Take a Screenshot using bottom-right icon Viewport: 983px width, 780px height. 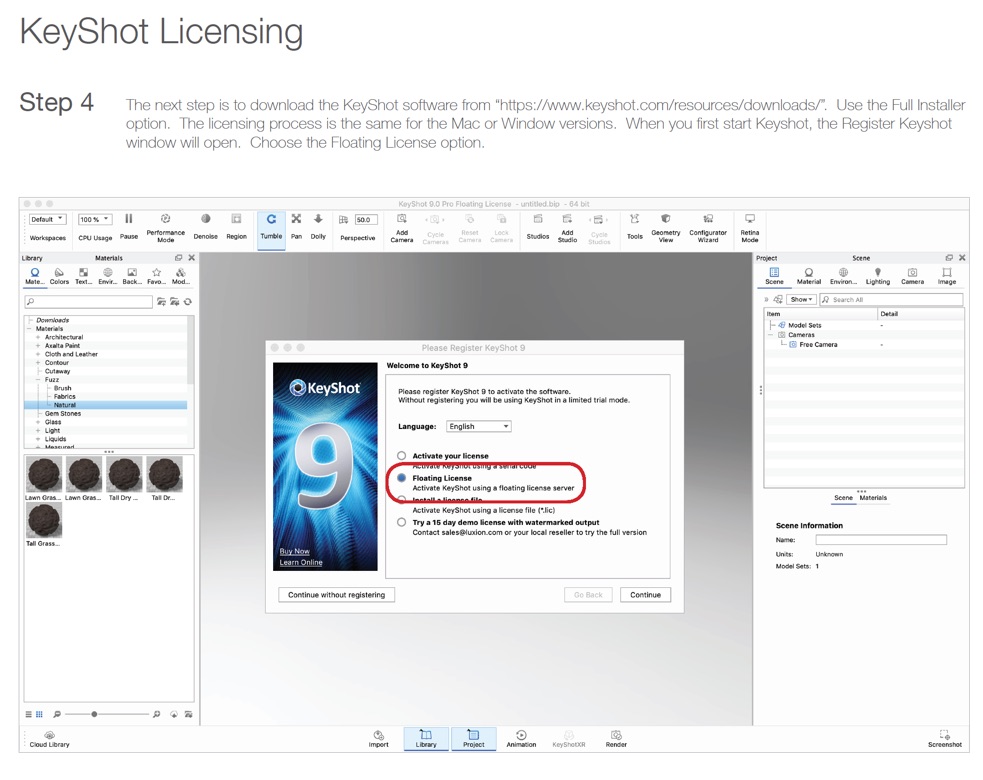(x=945, y=735)
